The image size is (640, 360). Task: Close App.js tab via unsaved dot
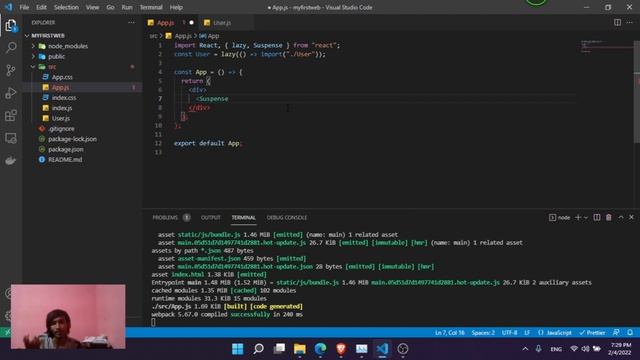click(191, 22)
